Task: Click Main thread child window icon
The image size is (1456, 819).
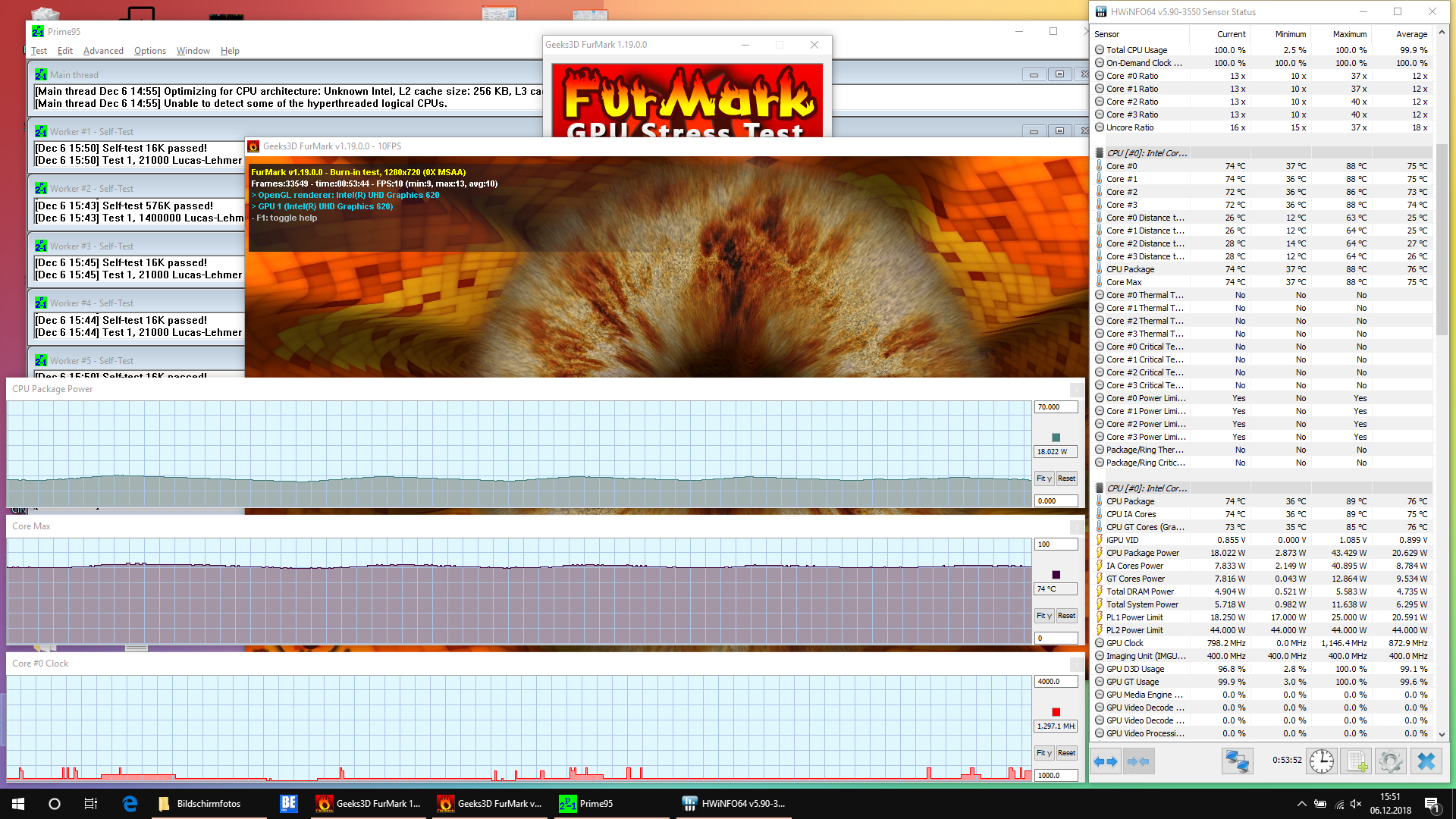Action: coord(41,74)
